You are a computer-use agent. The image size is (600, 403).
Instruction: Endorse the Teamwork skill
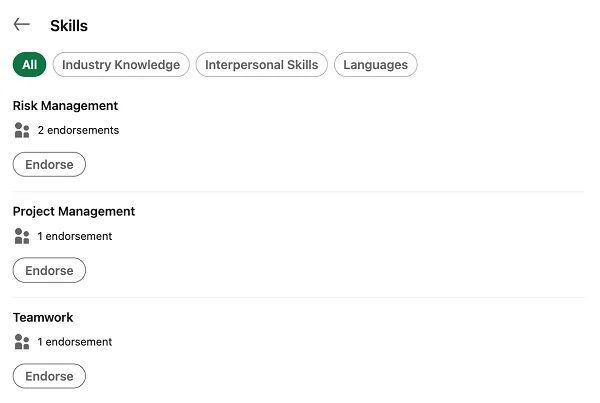(49, 376)
